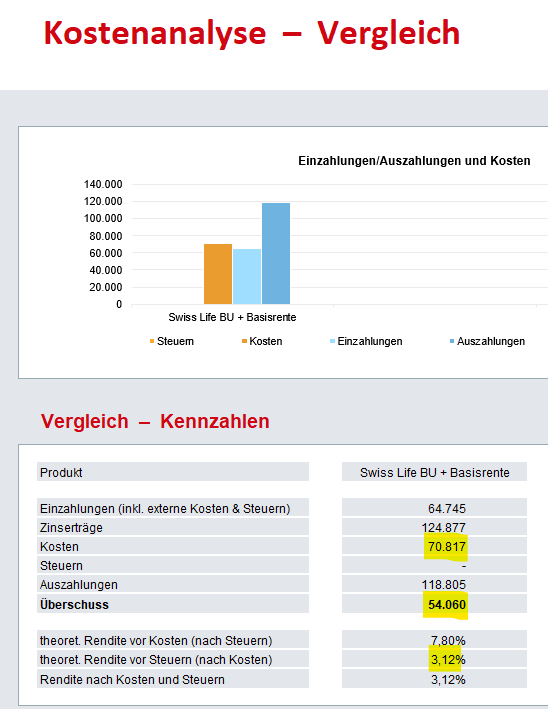Image resolution: width=548 pixels, height=709 pixels.
Task: Click the Kostenanalyse – Vergleich heading
Action: [x=252, y=33]
